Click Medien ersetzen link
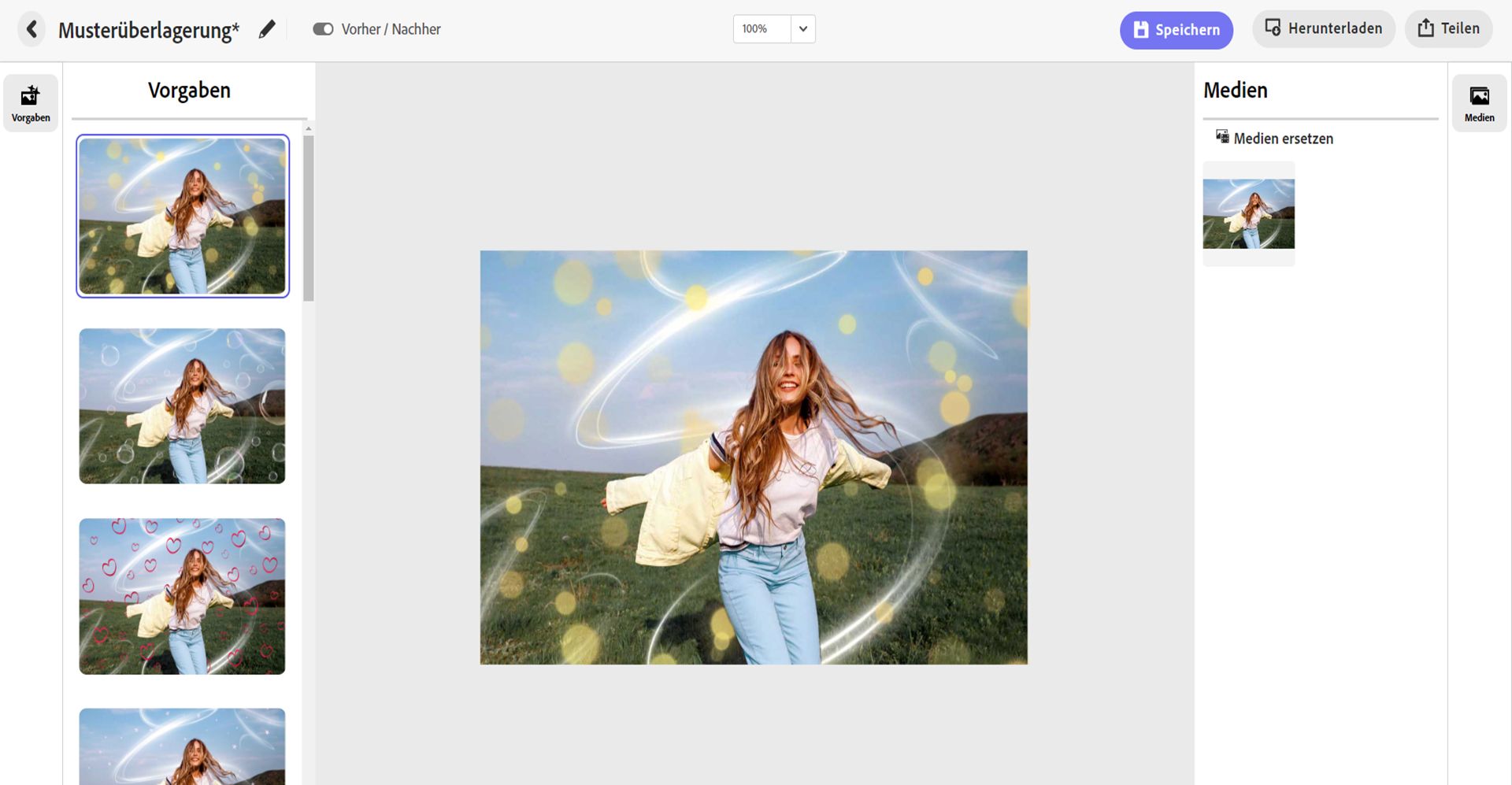The width and height of the screenshot is (1512, 785). click(1275, 138)
